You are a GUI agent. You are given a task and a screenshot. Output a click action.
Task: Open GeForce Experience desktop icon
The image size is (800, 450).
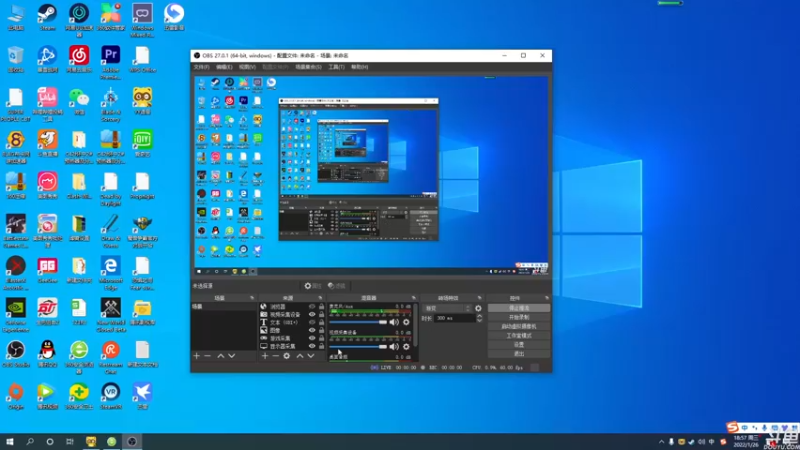coord(16,315)
